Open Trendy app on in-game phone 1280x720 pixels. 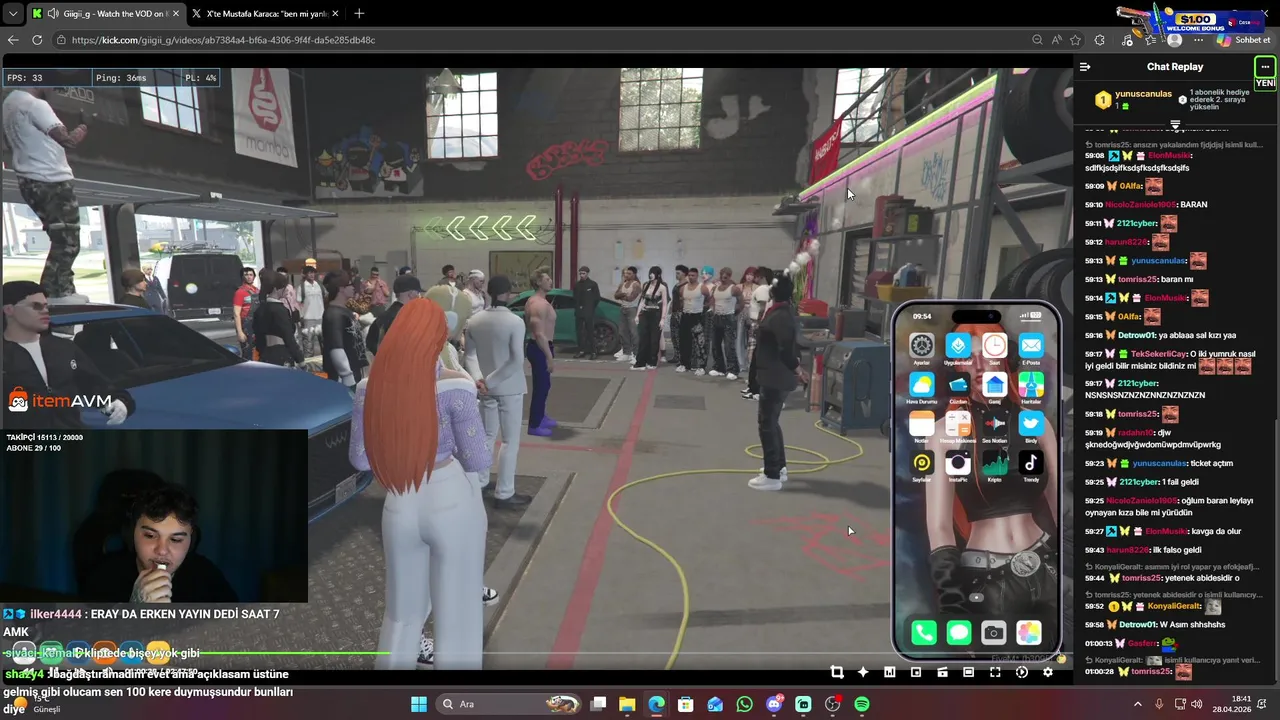point(1031,463)
